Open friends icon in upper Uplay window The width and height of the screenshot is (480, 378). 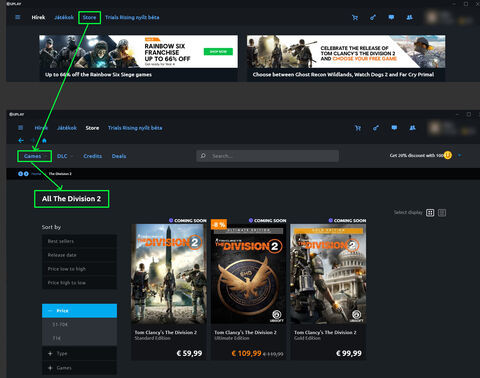[x=410, y=17]
